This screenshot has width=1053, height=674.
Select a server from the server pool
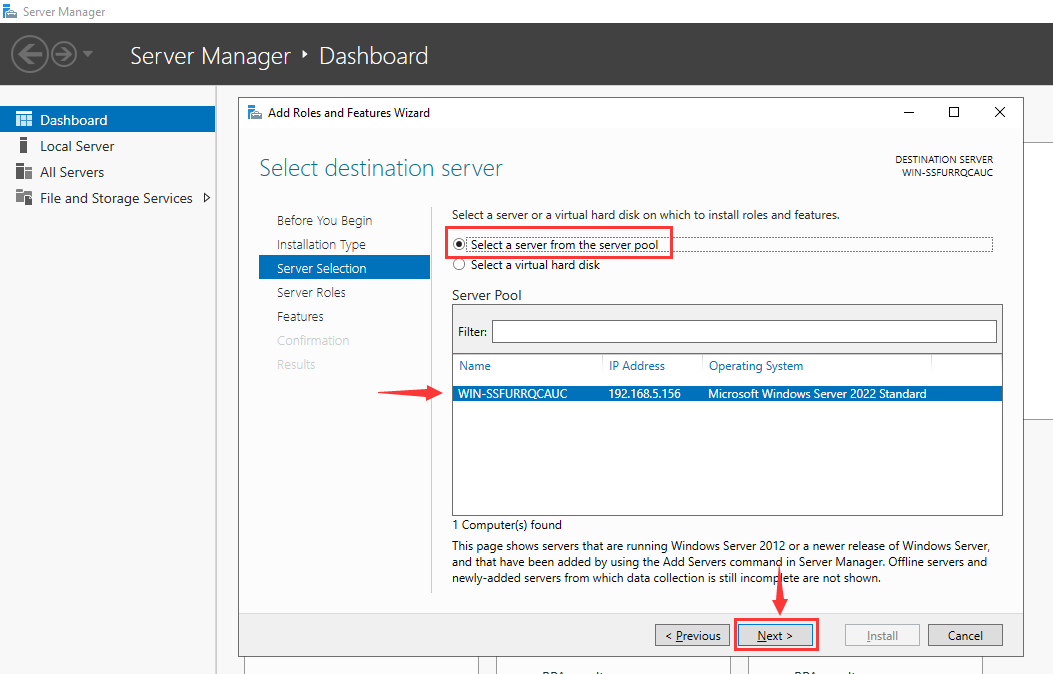point(460,245)
